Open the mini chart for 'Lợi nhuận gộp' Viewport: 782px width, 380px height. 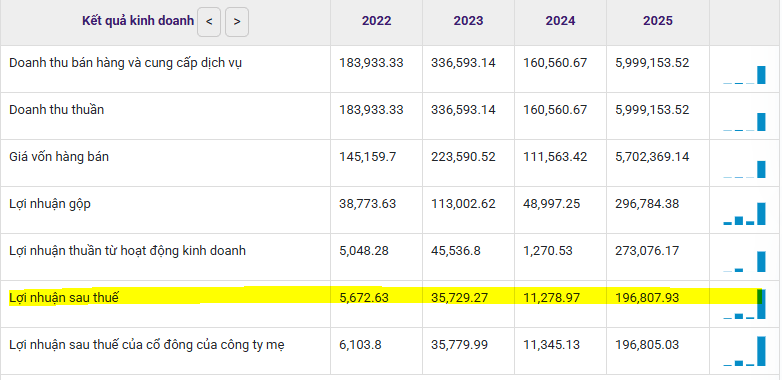(x=745, y=213)
